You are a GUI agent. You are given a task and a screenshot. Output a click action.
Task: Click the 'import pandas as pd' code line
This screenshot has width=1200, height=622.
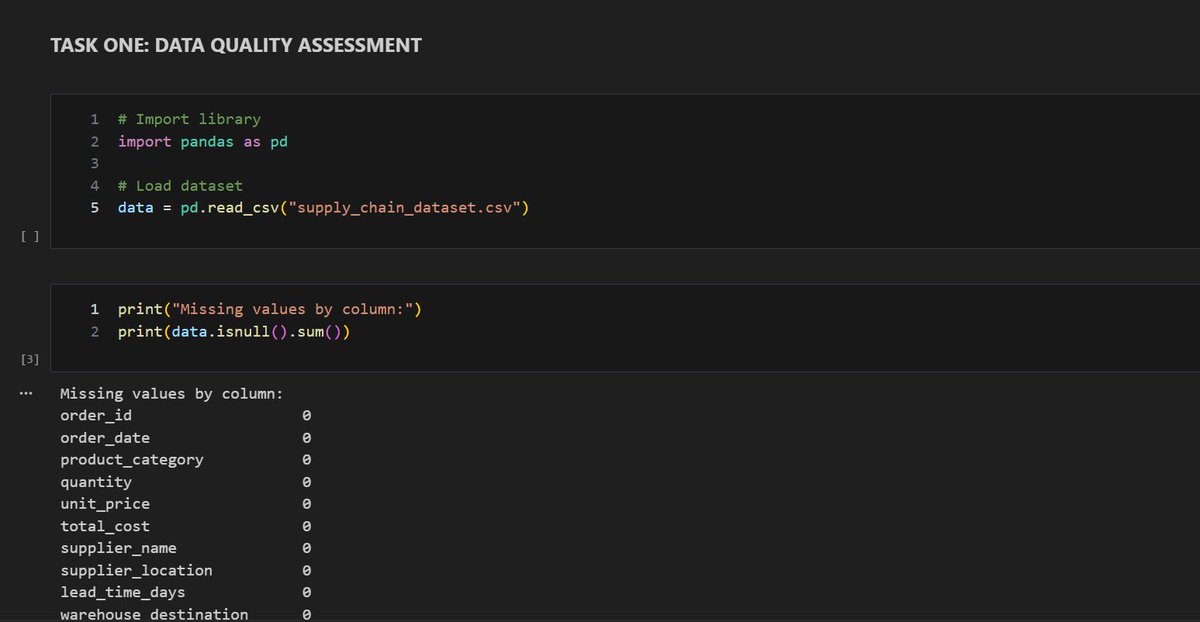click(x=203, y=141)
